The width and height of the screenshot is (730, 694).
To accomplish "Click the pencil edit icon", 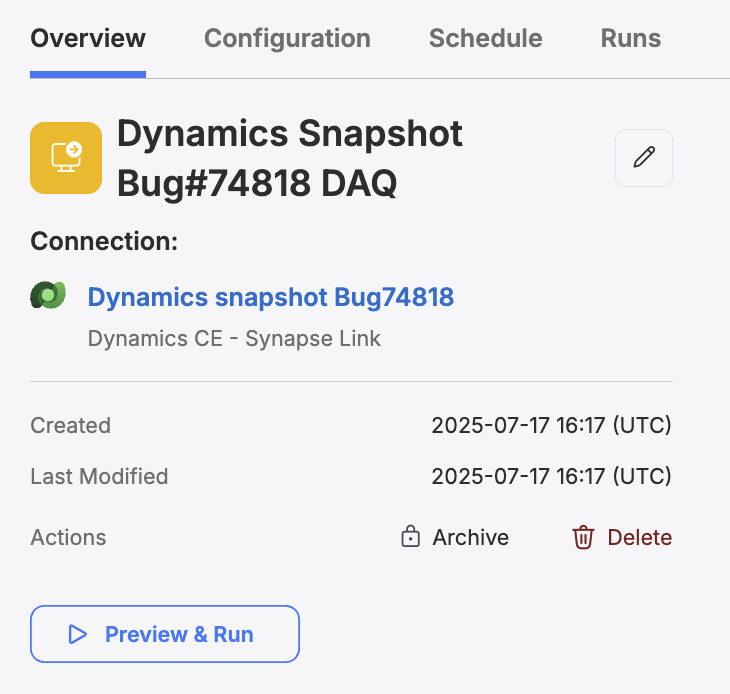I will tap(644, 158).
